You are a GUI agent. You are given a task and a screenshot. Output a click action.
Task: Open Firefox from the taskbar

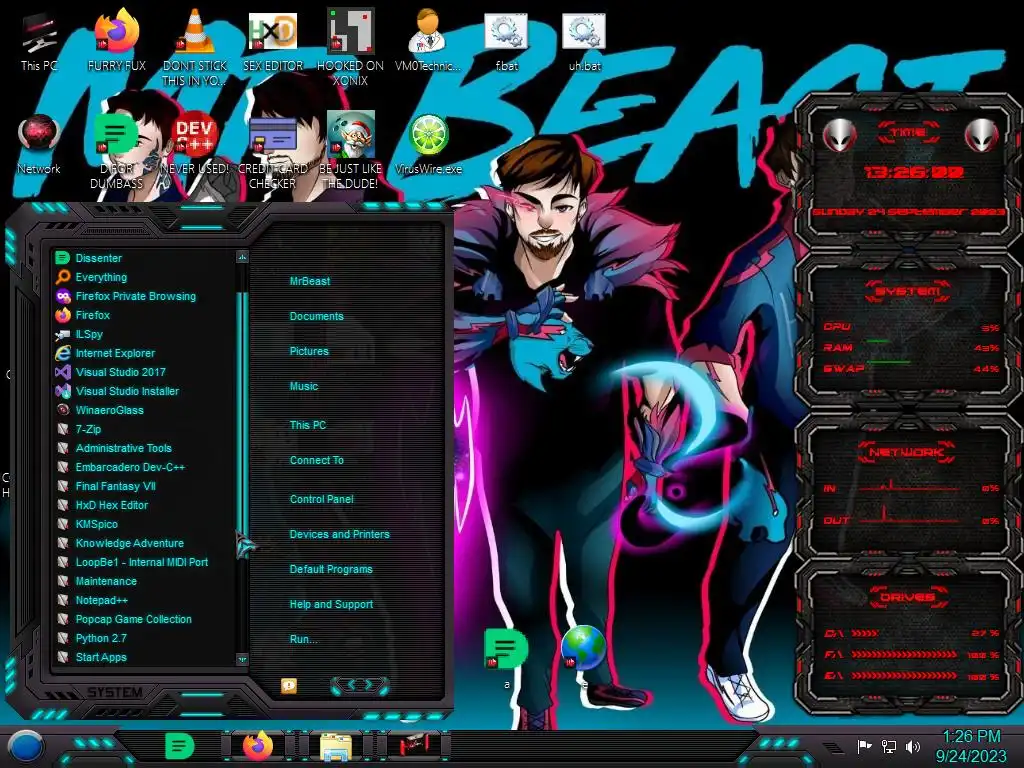click(x=258, y=746)
